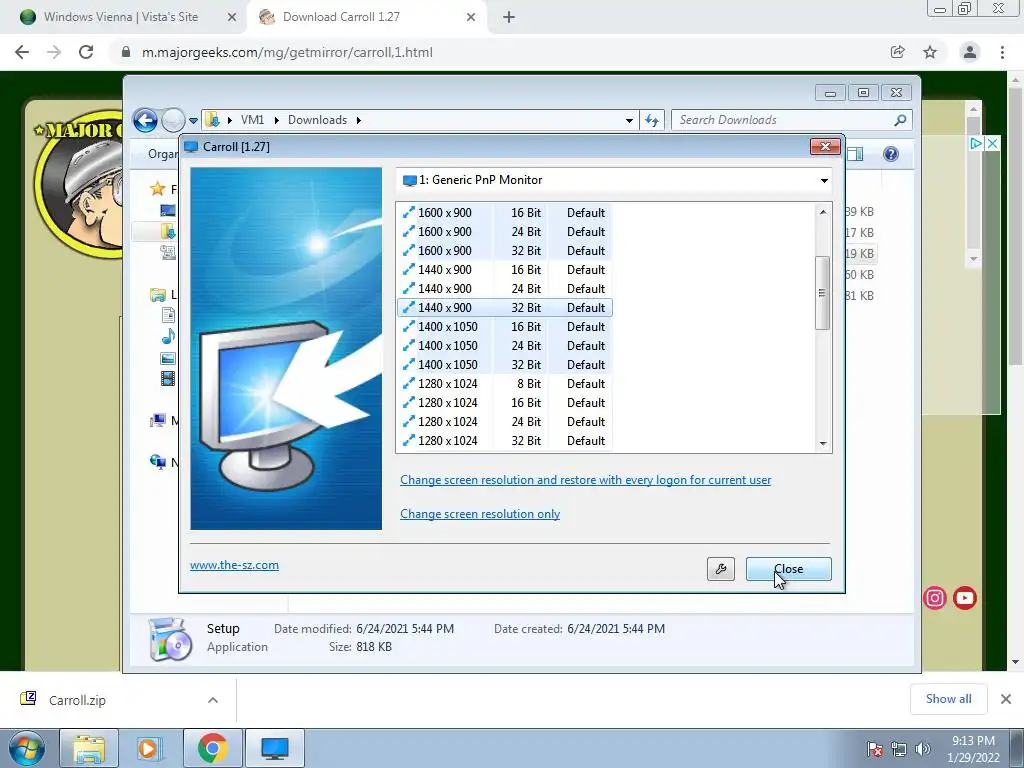1024x768 pixels.
Task: Click Chrome back button
Action: click(22, 52)
